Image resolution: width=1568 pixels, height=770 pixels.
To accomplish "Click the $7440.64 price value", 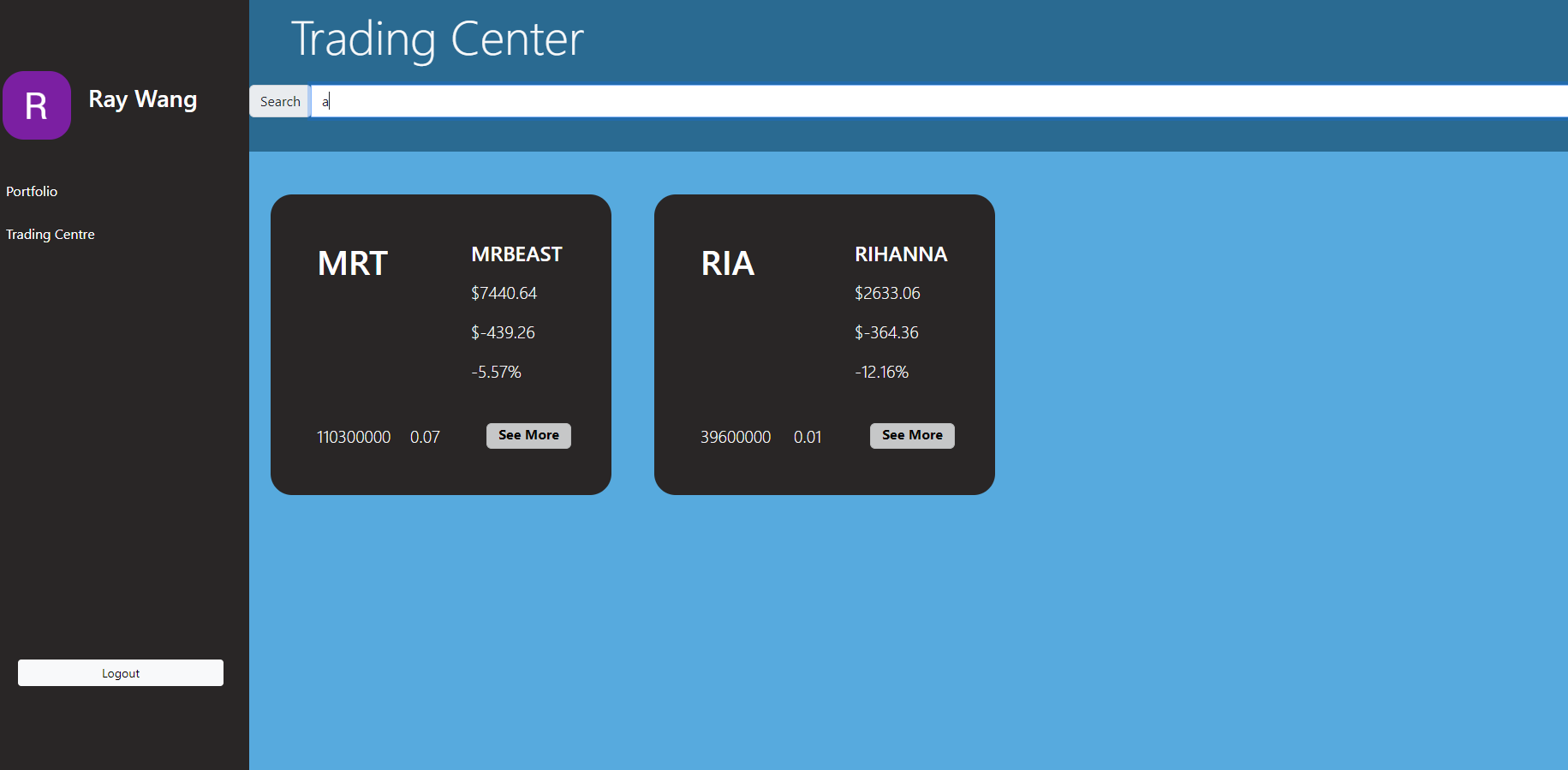I will [x=504, y=293].
